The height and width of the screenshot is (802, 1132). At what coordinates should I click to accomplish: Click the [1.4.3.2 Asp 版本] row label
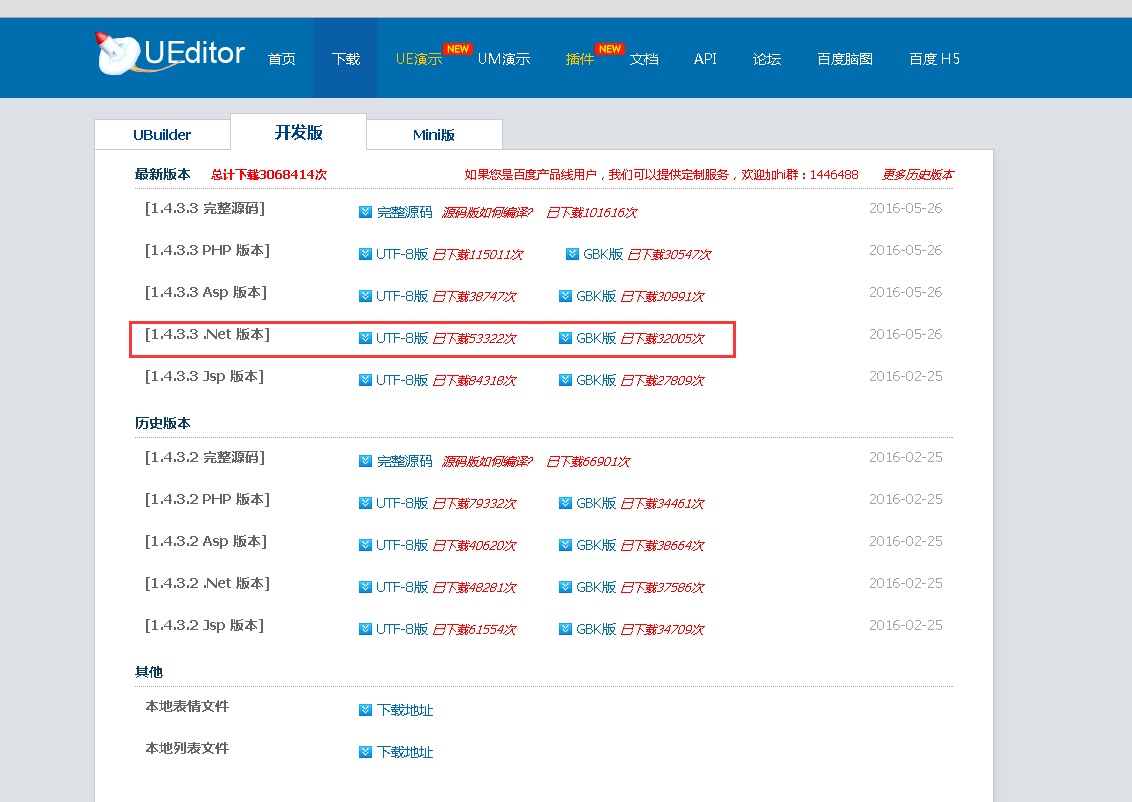[206, 541]
